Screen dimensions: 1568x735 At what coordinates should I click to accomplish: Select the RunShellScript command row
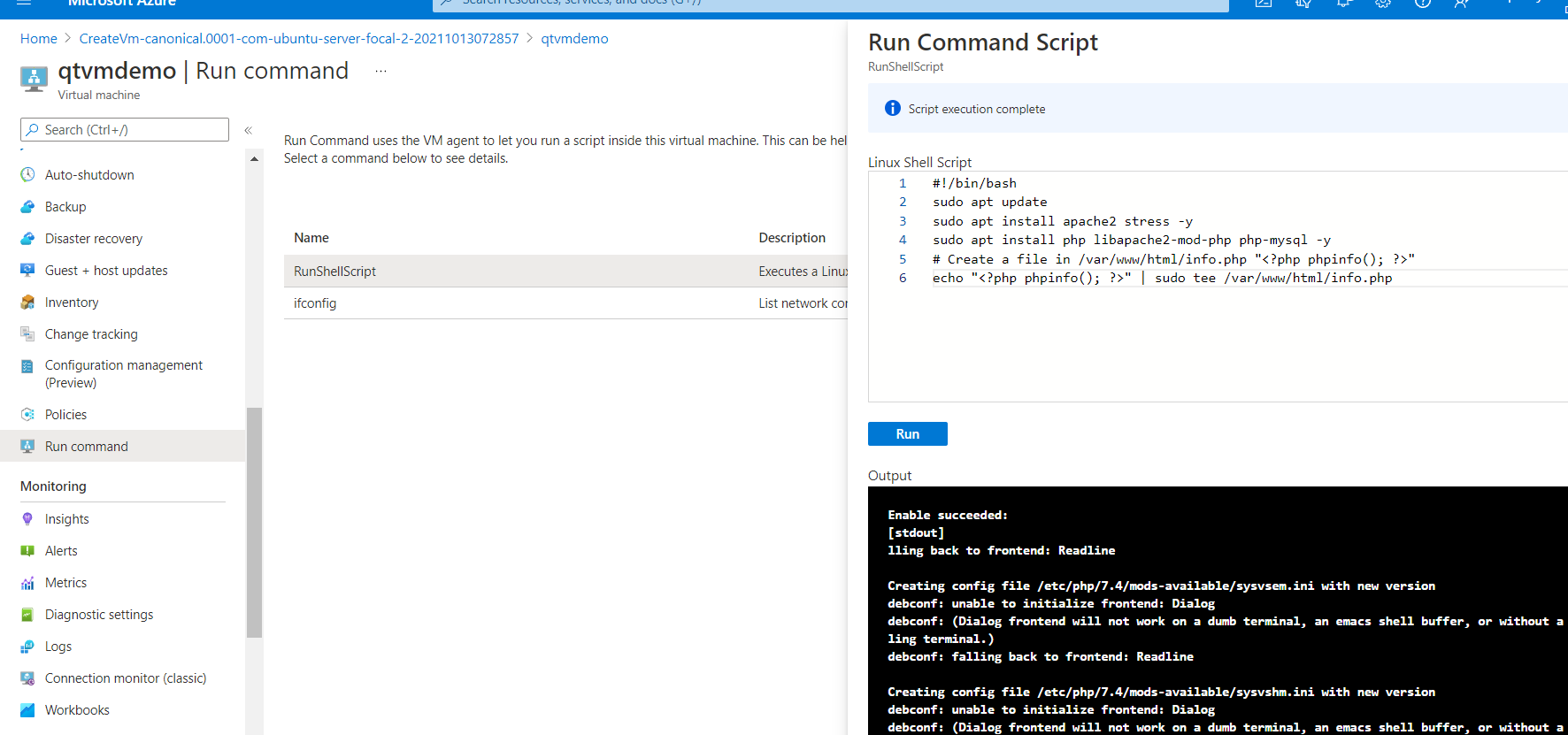coord(565,271)
